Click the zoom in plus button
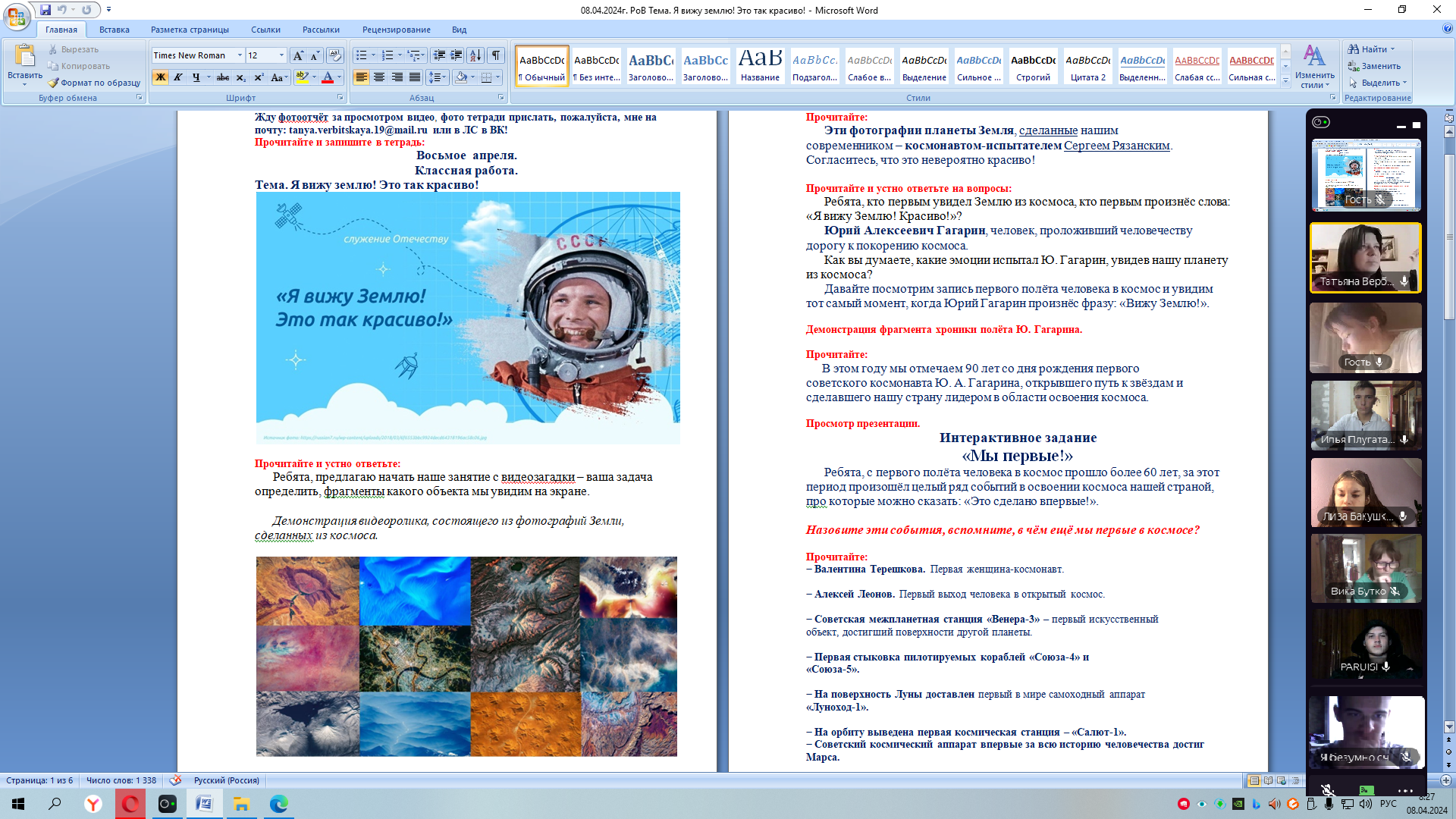Viewport: 1456px width, 819px height. coord(1446,780)
